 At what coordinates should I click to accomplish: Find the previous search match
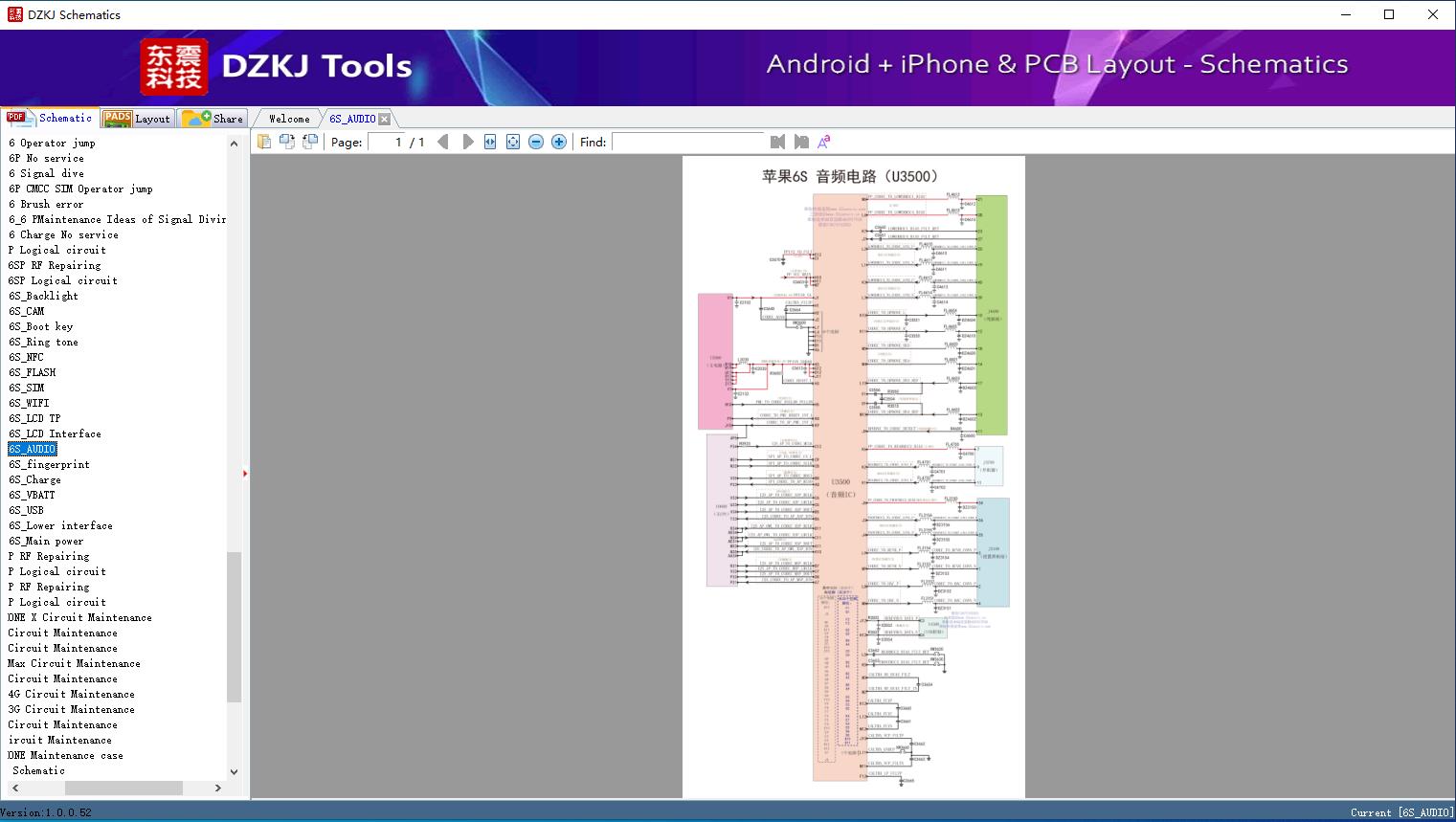pyautogui.click(x=777, y=142)
